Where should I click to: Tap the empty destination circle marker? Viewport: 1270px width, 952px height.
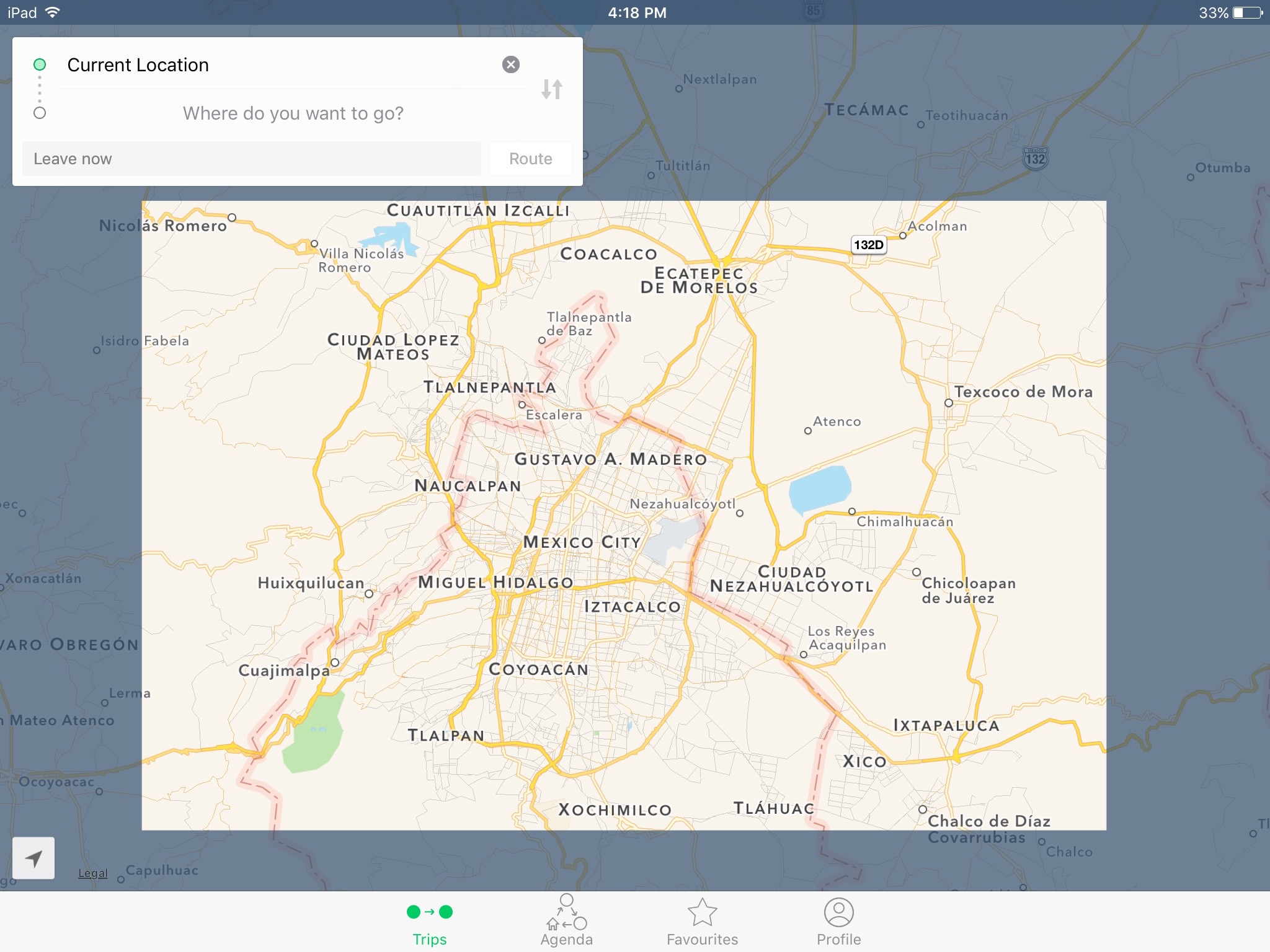40,113
